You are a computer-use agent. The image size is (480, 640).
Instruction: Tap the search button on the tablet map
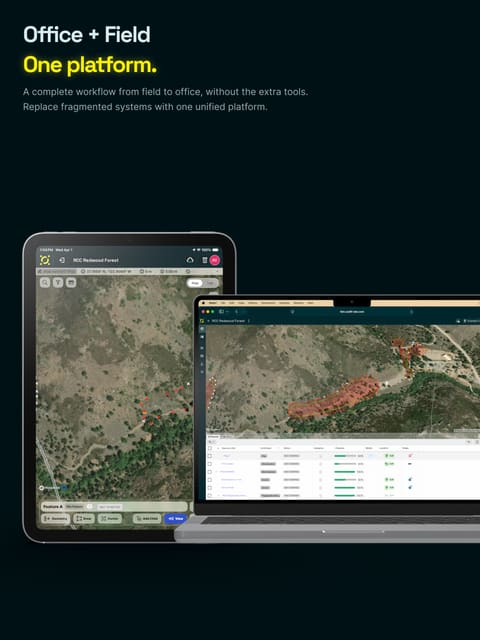coord(45,282)
